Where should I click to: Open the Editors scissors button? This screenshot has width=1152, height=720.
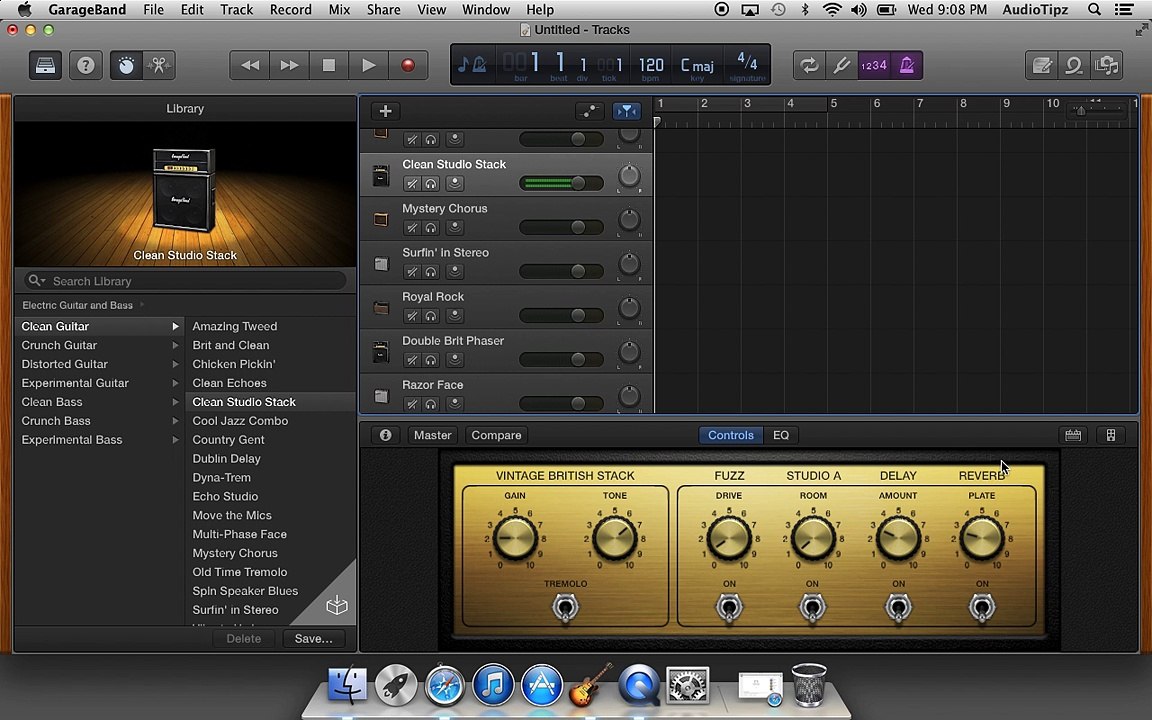[158, 65]
